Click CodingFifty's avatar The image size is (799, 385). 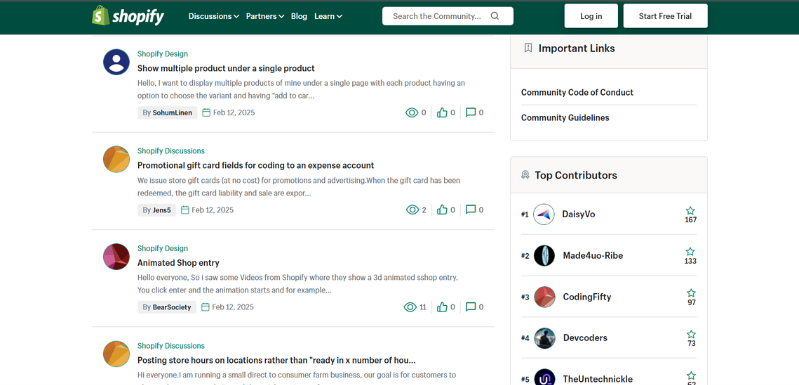pyautogui.click(x=544, y=297)
